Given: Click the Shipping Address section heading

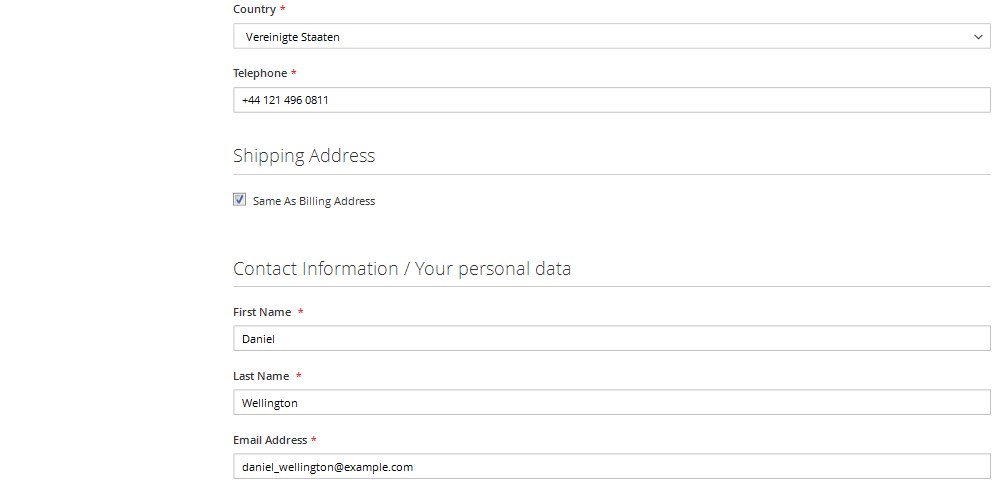Looking at the screenshot, I should (304, 156).
